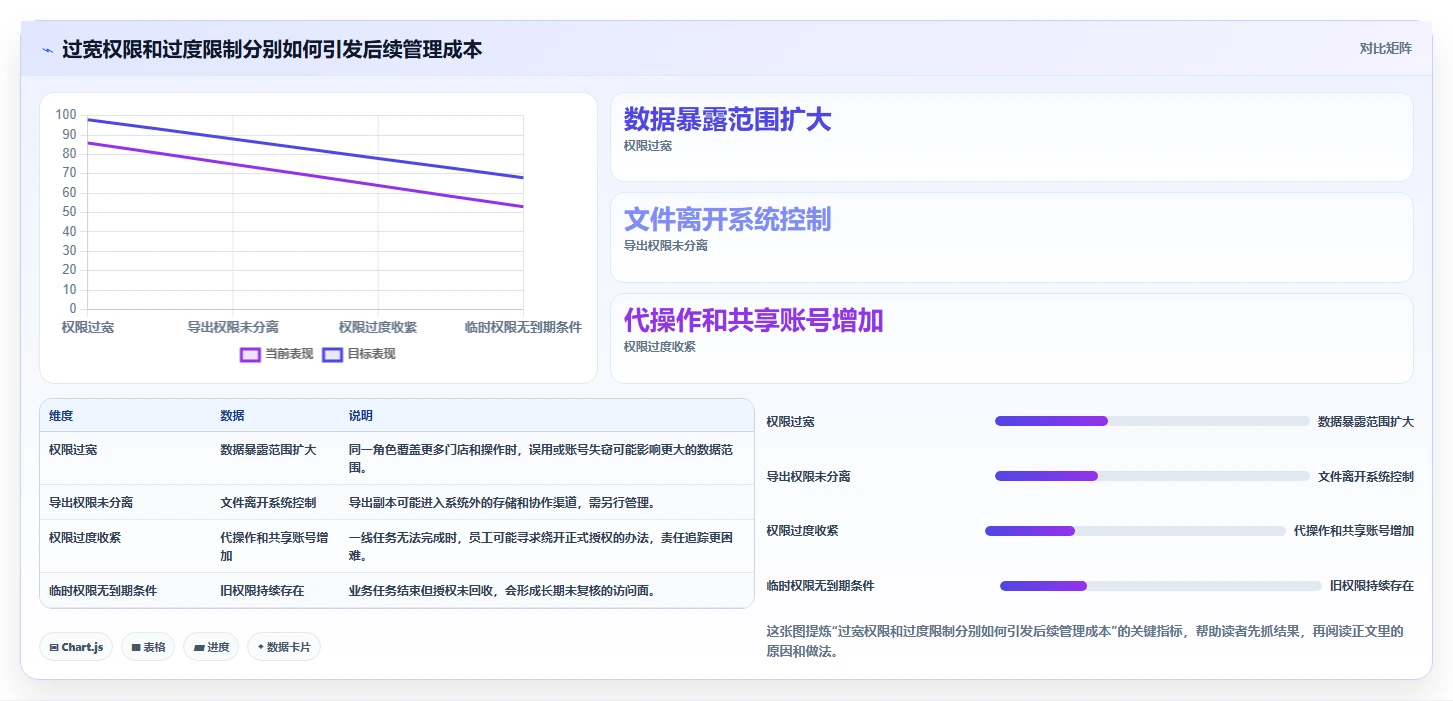Click the Chart.js chip at the bottom

click(76, 647)
